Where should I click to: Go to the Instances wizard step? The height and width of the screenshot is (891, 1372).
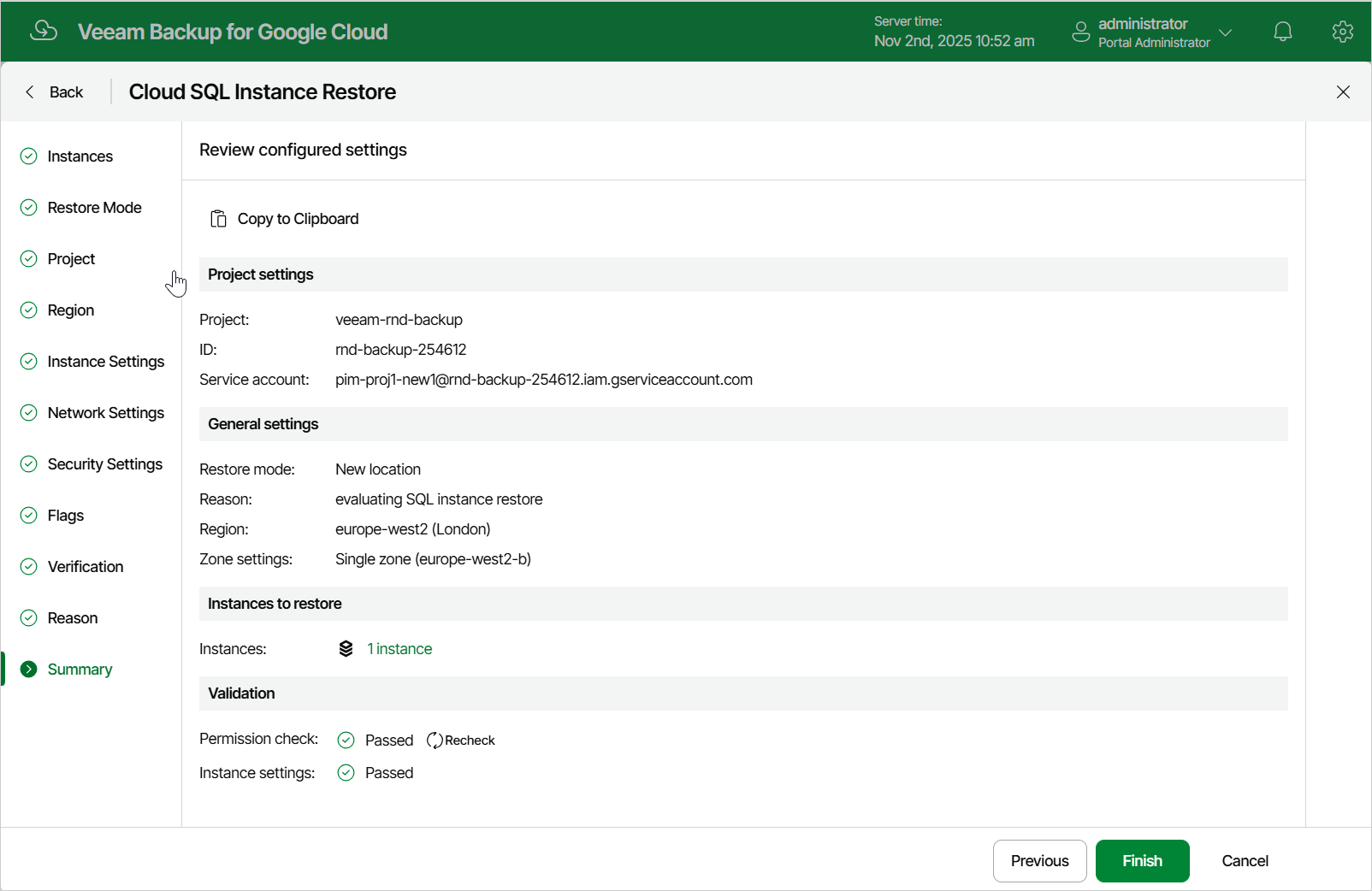(80, 156)
